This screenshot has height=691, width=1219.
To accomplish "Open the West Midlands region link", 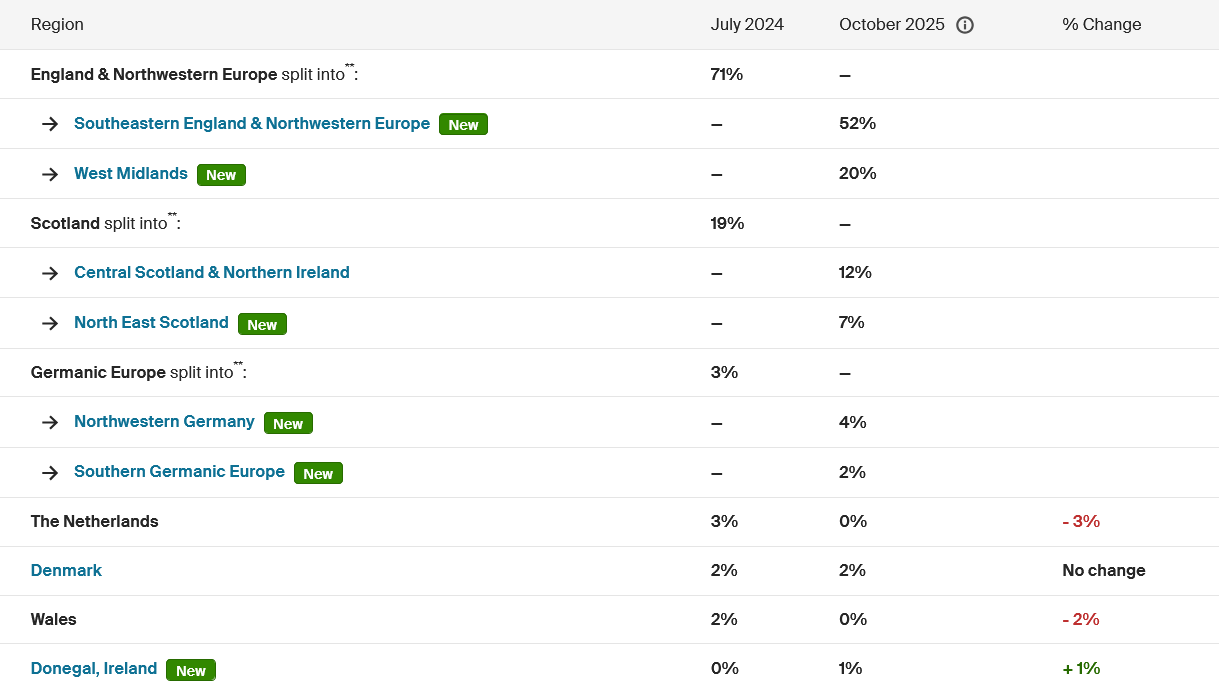I will pos(131,173).
